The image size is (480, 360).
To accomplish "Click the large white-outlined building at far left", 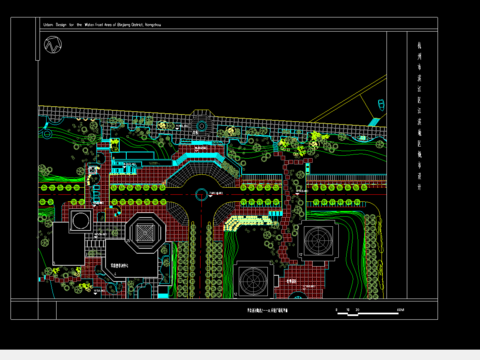I will pos(68,244).
